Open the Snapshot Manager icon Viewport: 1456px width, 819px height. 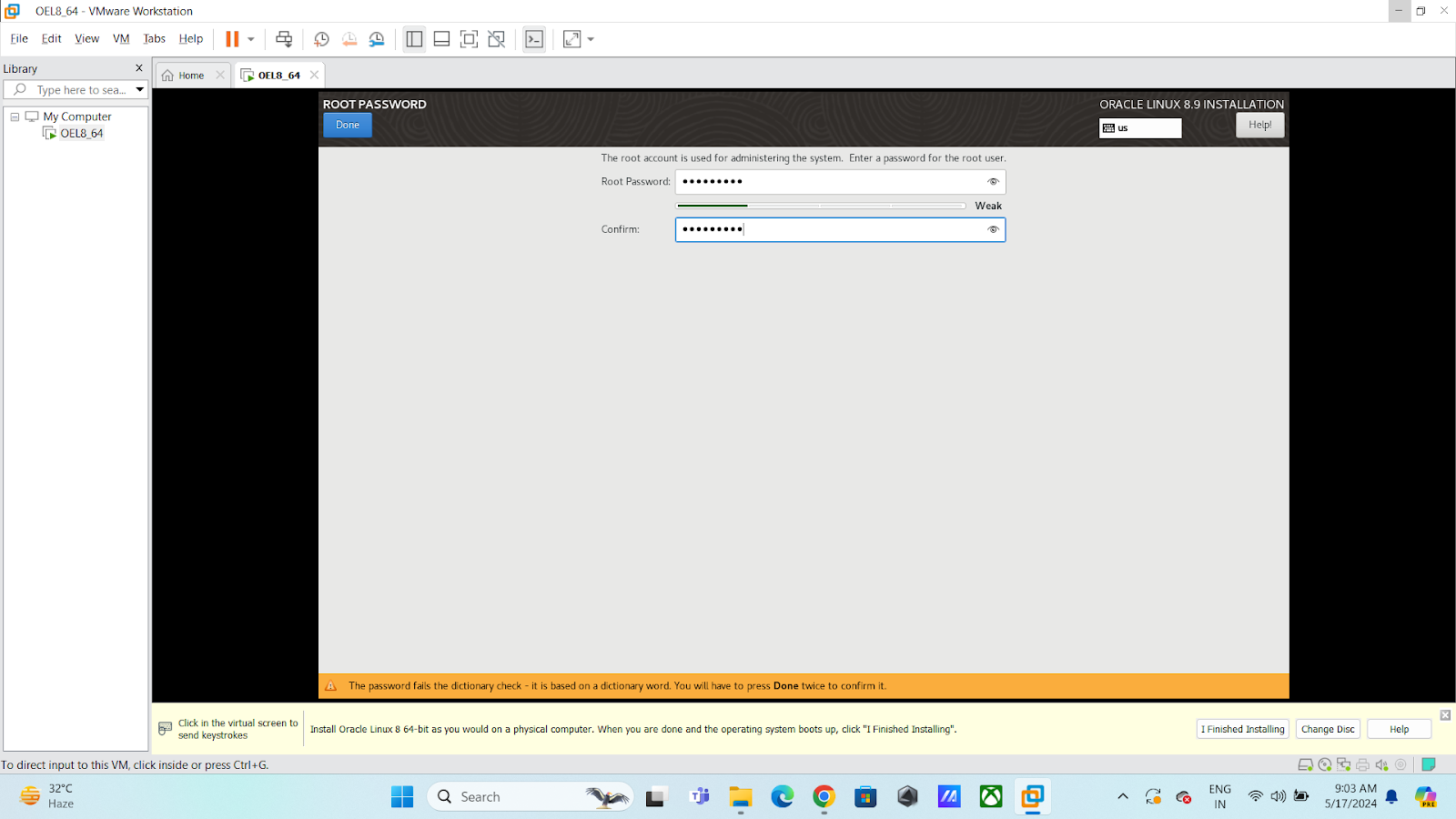377,39
